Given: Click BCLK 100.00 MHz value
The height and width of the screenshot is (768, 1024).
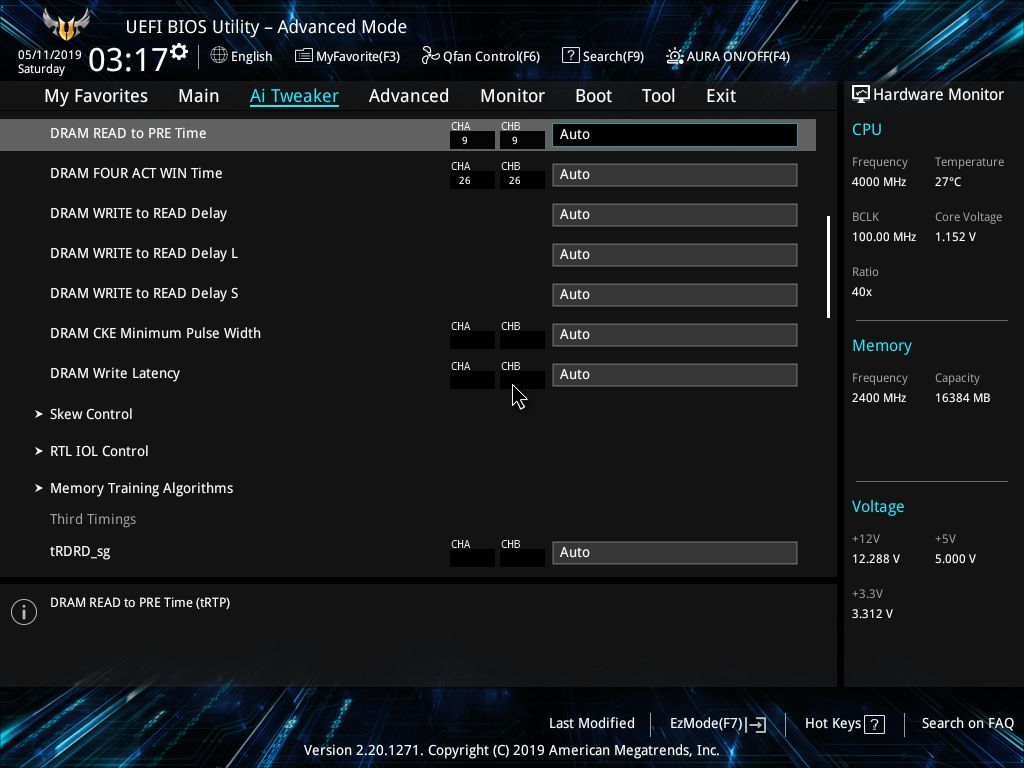Looking at the screenshot, I should [x=884, y=237].
